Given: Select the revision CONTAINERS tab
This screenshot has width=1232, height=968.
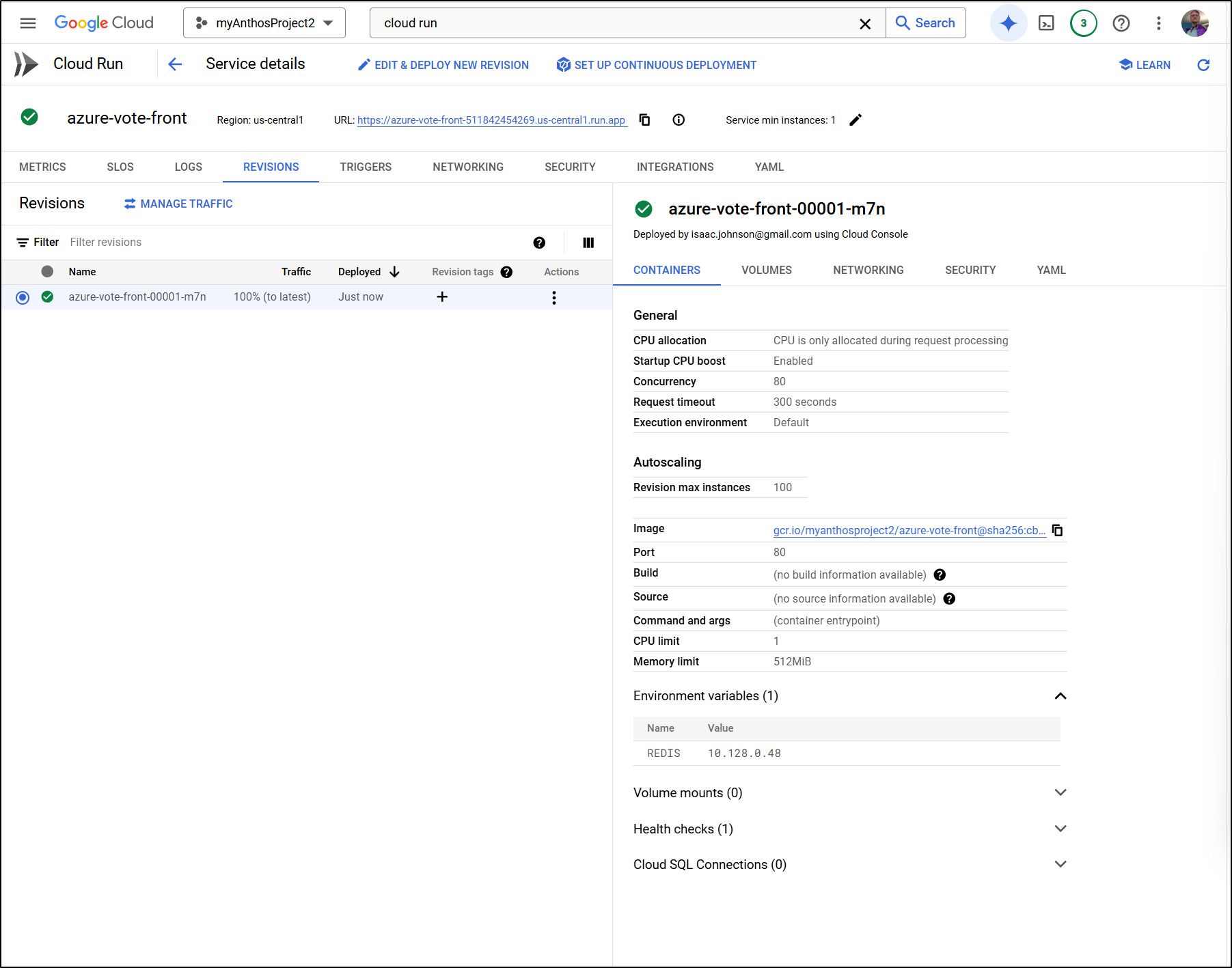Looking at the screenshot, I should 667,270.
